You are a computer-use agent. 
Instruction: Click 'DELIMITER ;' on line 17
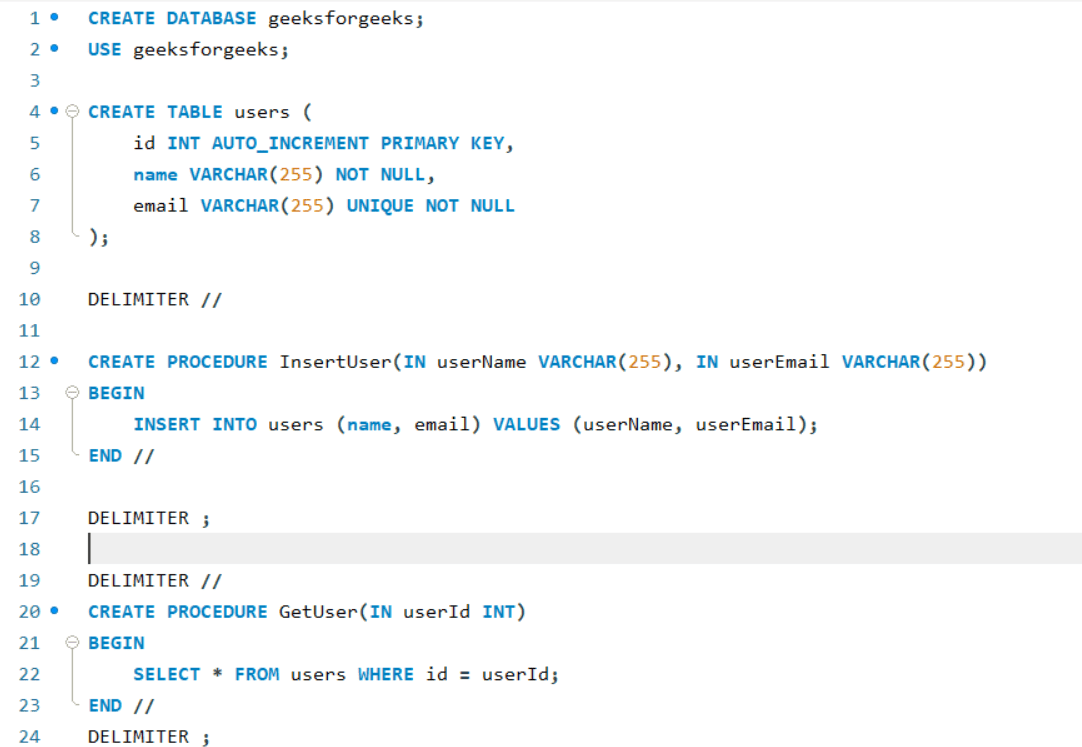tap(148, 518)
